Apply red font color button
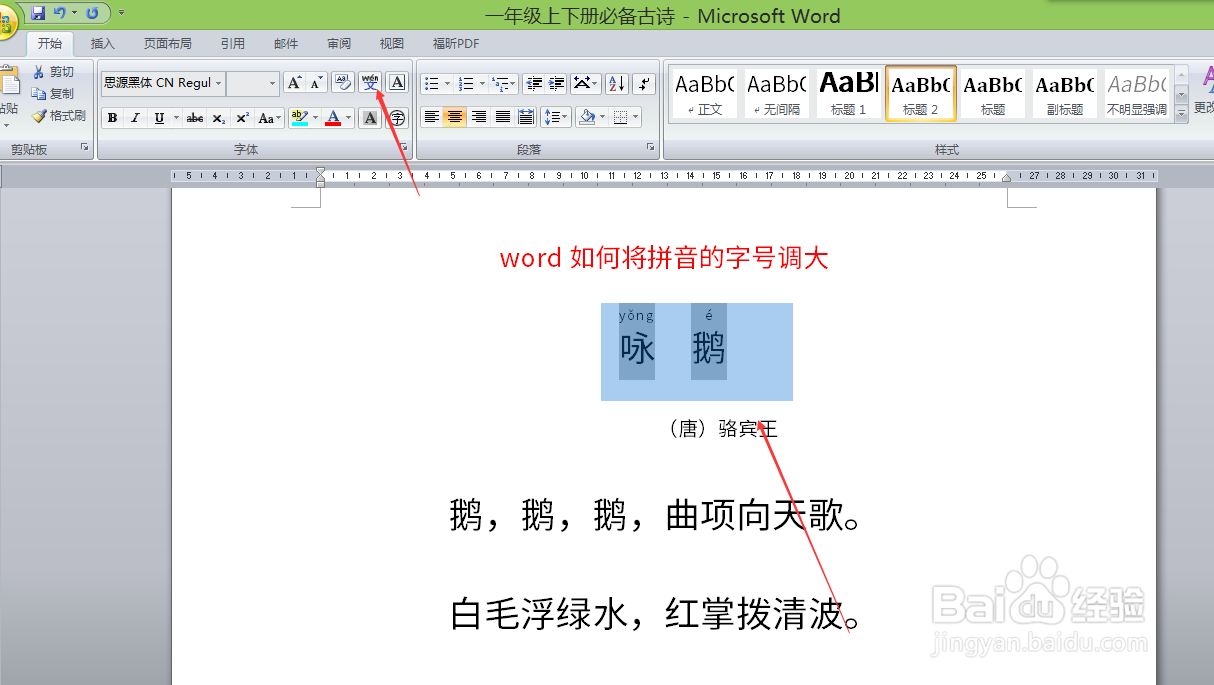The width and height of the screenshot is (1214, 685). tap(333, 118)
